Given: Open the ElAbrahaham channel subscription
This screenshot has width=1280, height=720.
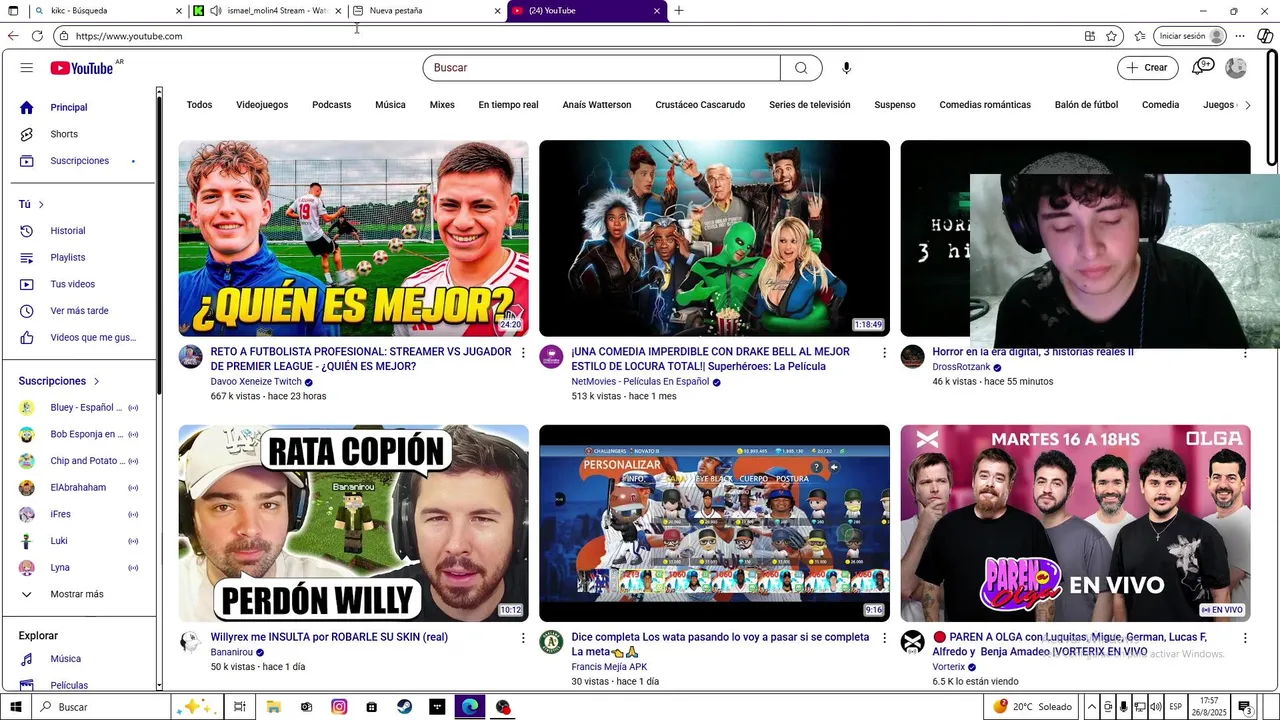Looking at the screenshot, I should click(x=78, y=488).
